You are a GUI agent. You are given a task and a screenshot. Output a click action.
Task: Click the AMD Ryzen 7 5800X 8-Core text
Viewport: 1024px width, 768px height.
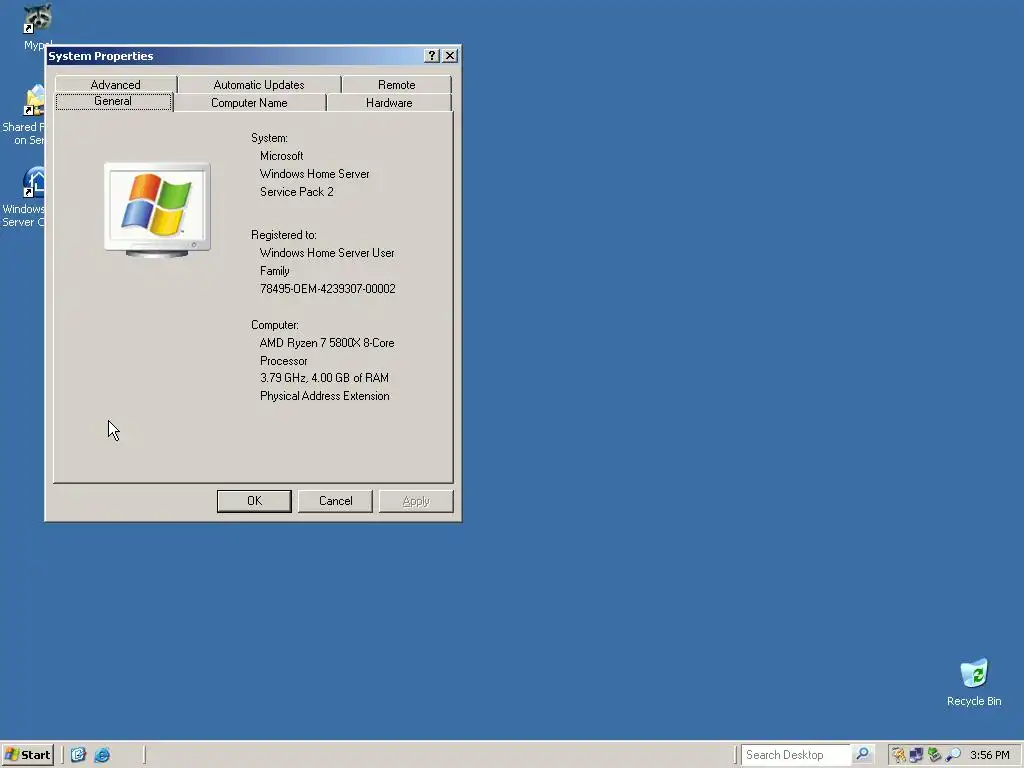(x=327, y=343)
